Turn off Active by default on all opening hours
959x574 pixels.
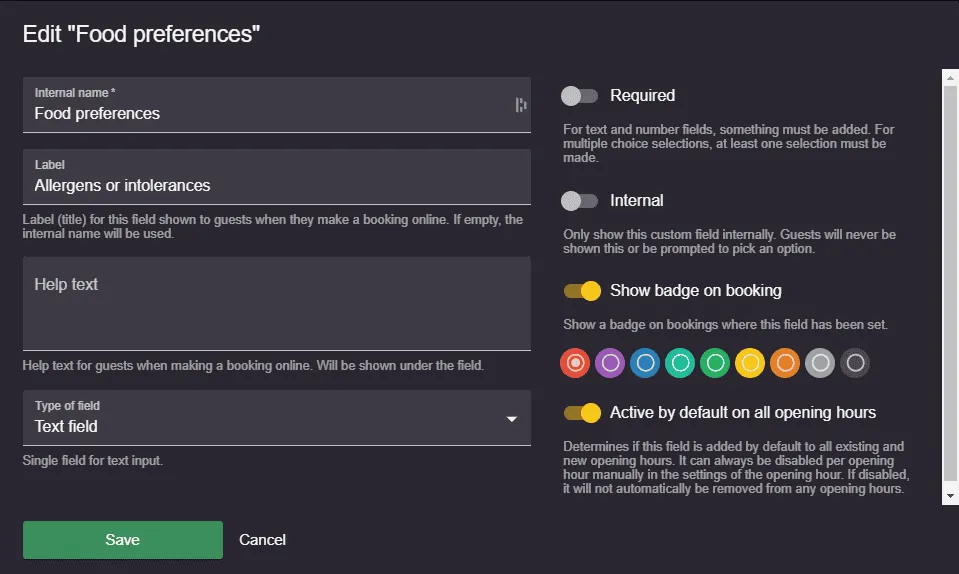tap(582, 413)
